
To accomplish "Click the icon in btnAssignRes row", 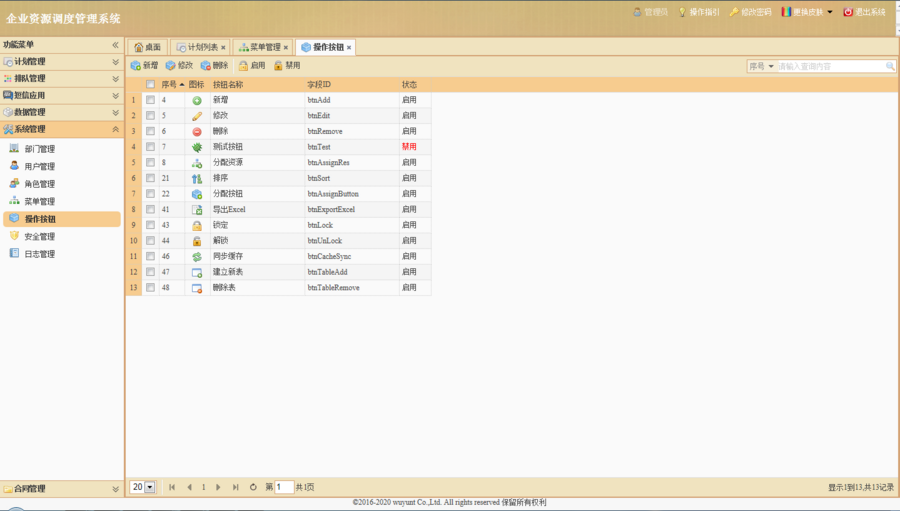I will point(197,163).
